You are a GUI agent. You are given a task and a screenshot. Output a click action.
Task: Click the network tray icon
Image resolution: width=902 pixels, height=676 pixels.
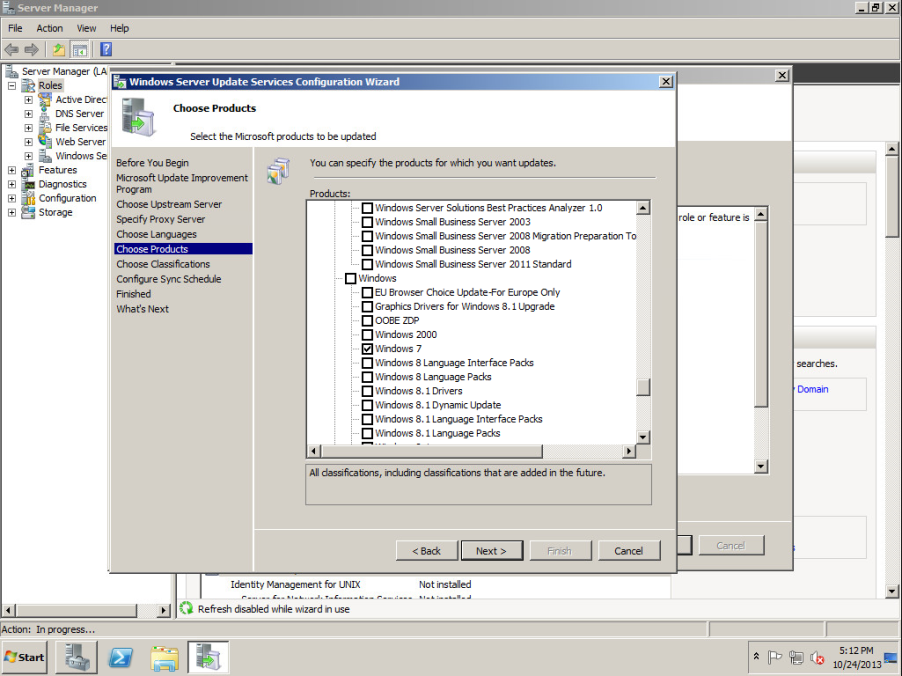coord(796,657)
